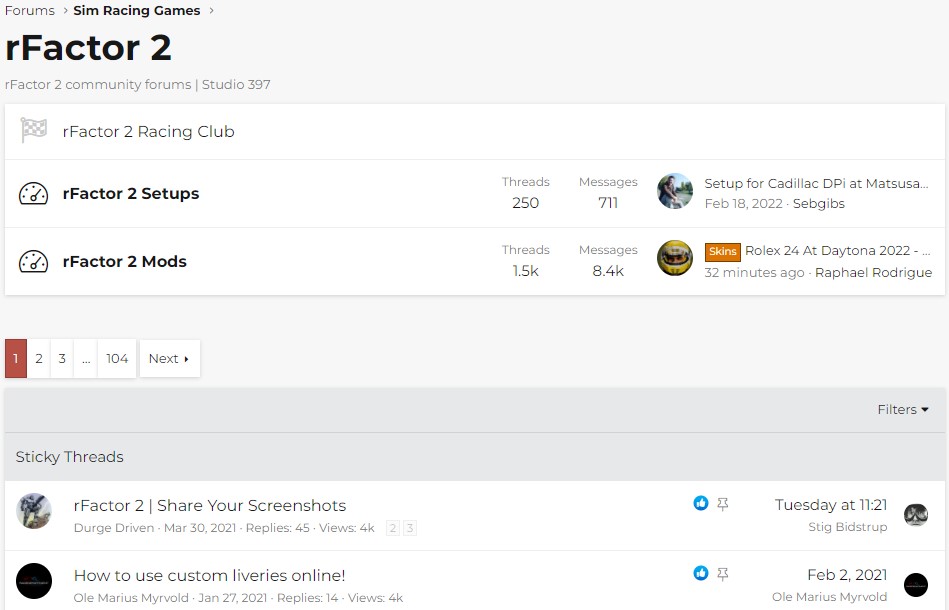Open the Sim Racing Games breadcrumb

137,10
